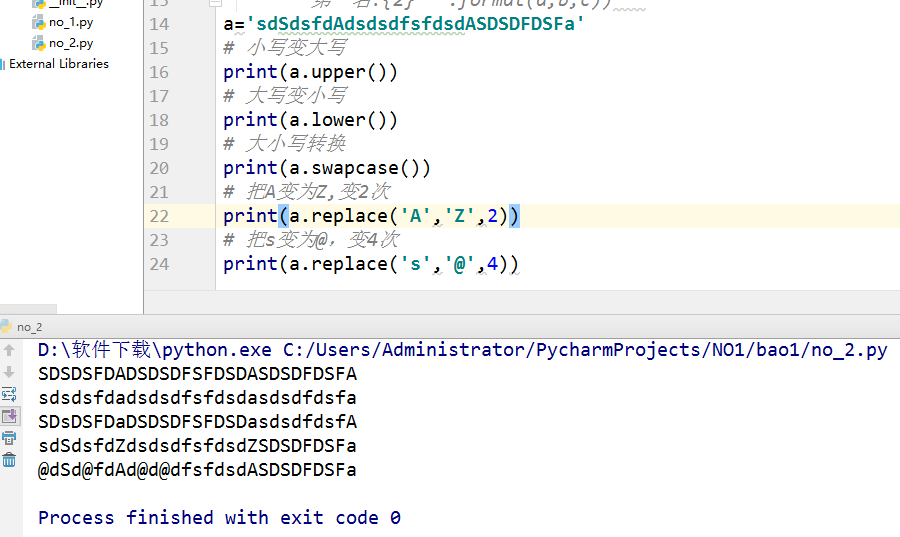Image resolution: width=900 pixels, height=537 pixels.
Task: Toggle scroll to end in Run console
Action: (x=9, y=416)
